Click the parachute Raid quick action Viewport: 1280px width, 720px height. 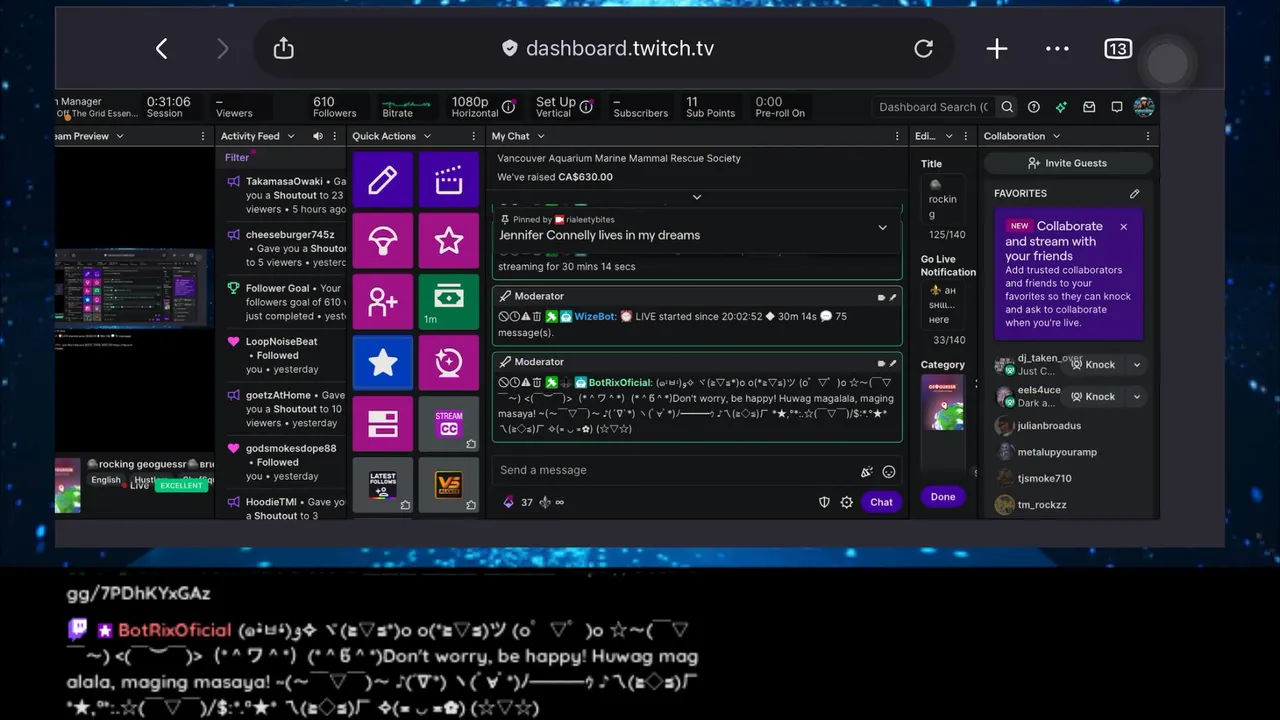[382, 241]
